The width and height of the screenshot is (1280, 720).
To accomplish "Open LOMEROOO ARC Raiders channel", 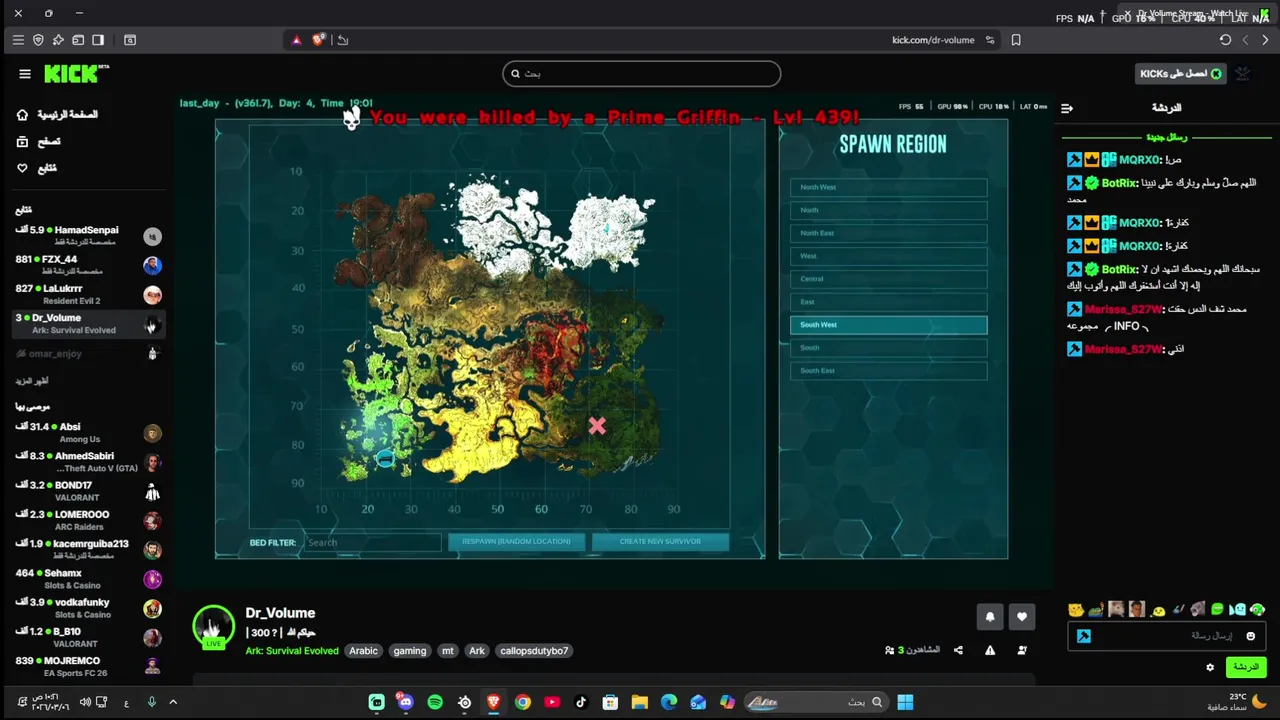I will 88,520.
